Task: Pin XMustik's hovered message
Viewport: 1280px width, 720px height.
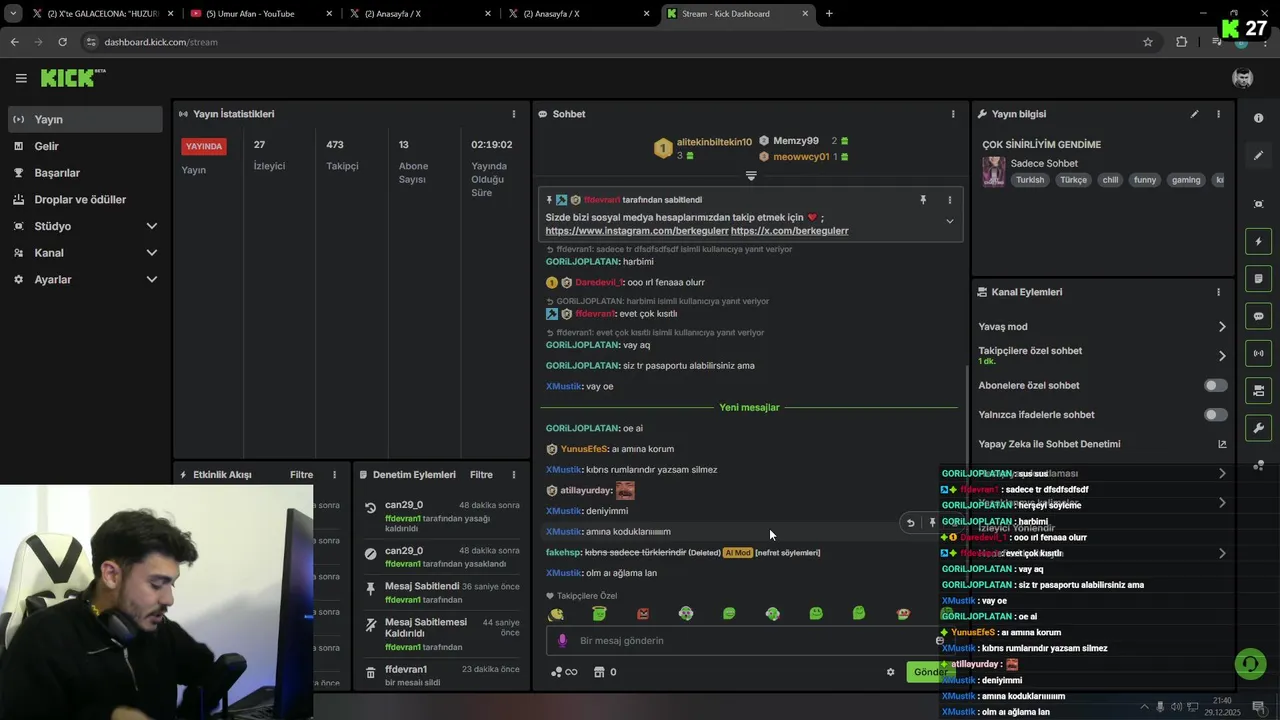Action: click(x=932, y=523)
